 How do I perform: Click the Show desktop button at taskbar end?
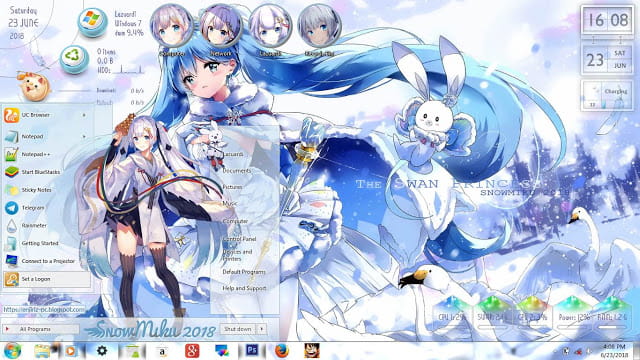pyautogui.click(x=635, y=351)
